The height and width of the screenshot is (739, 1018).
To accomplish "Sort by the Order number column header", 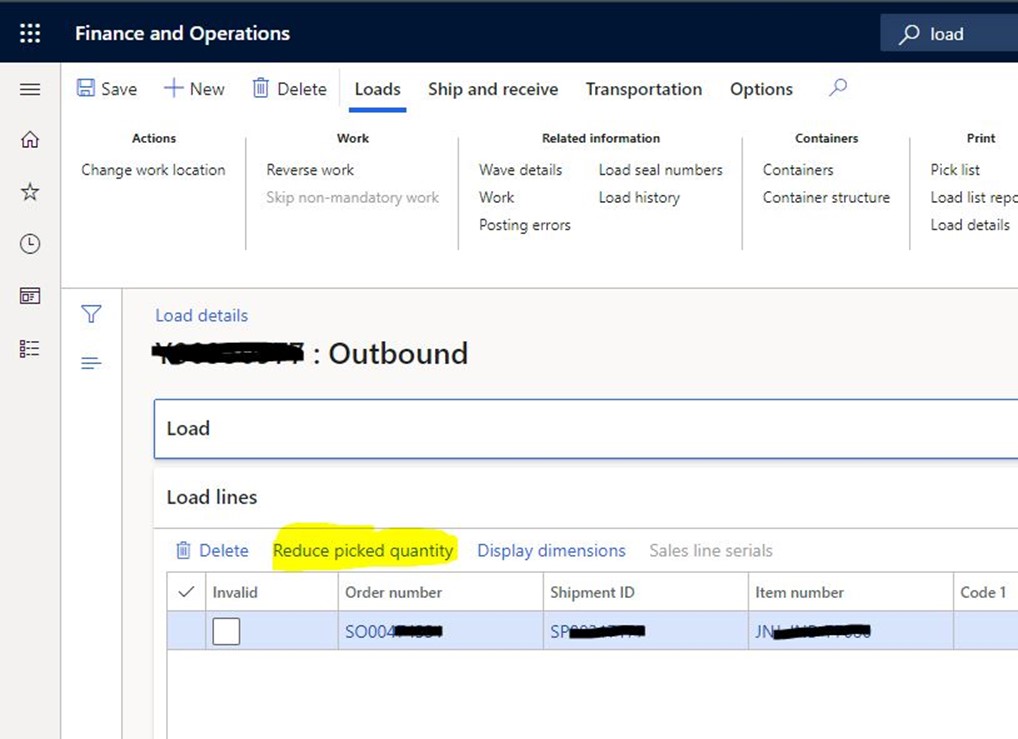I will (440, 592).
